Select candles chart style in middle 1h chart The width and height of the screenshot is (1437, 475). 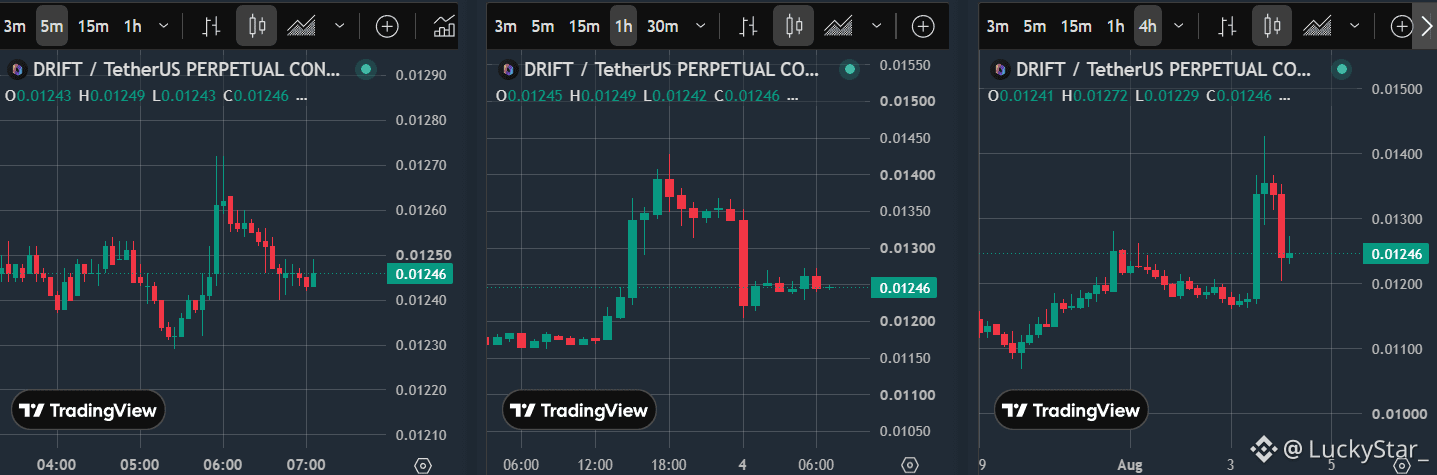[x=794, y=26]
